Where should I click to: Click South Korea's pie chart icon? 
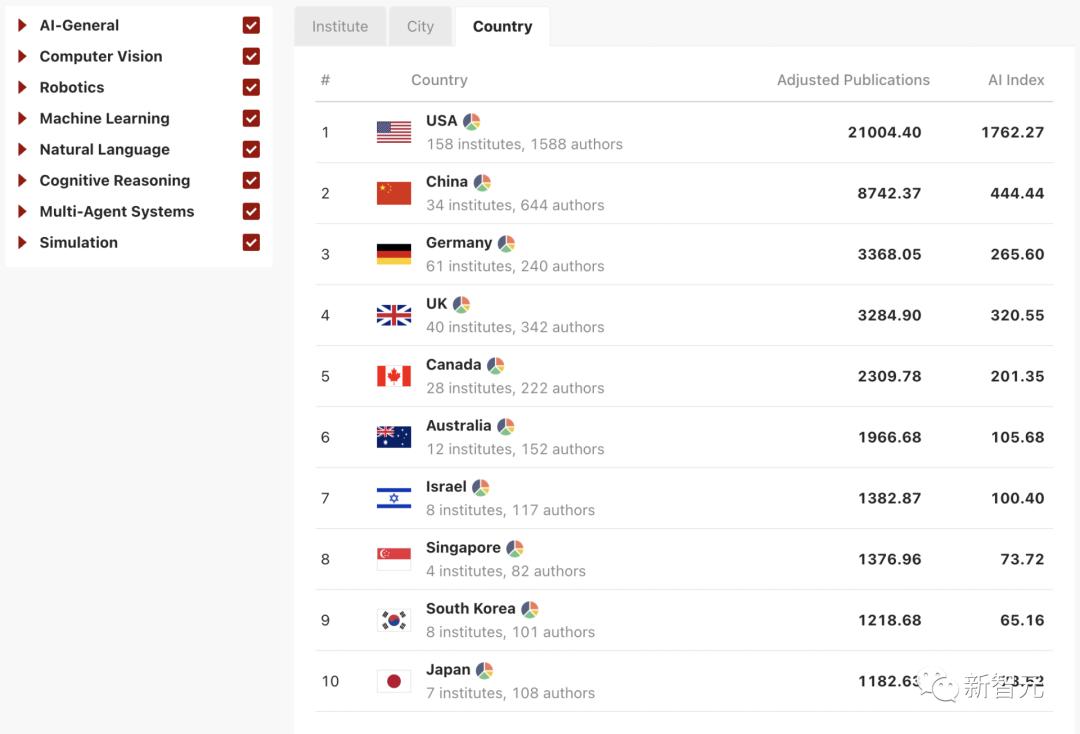click(x=530, y=610)
